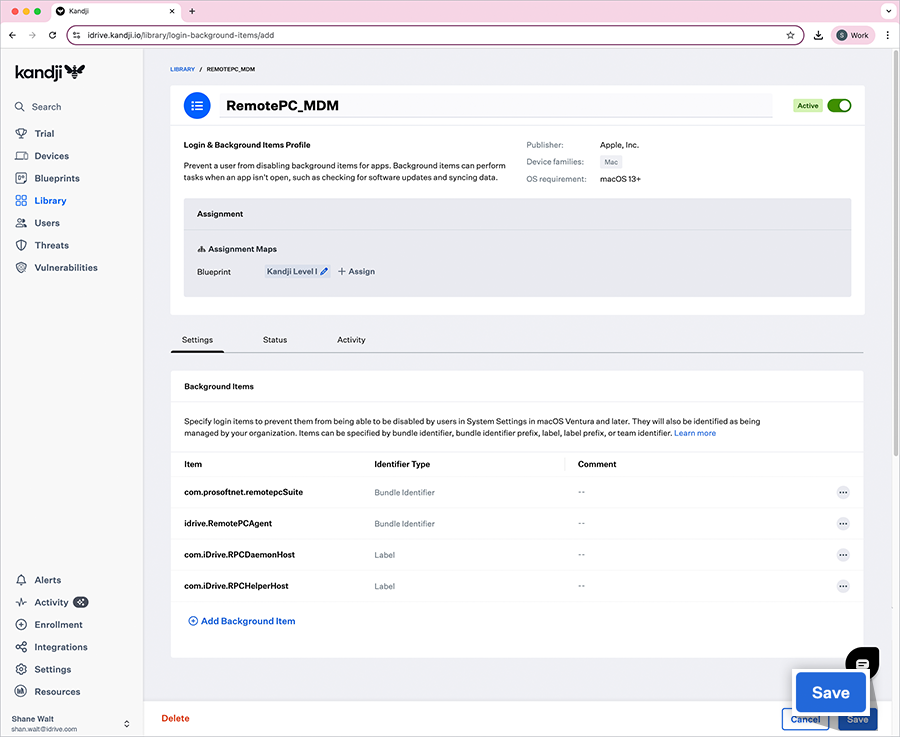
Task: Open Vulnerabilities in the sidebar
Action: [x=66, y=268]
